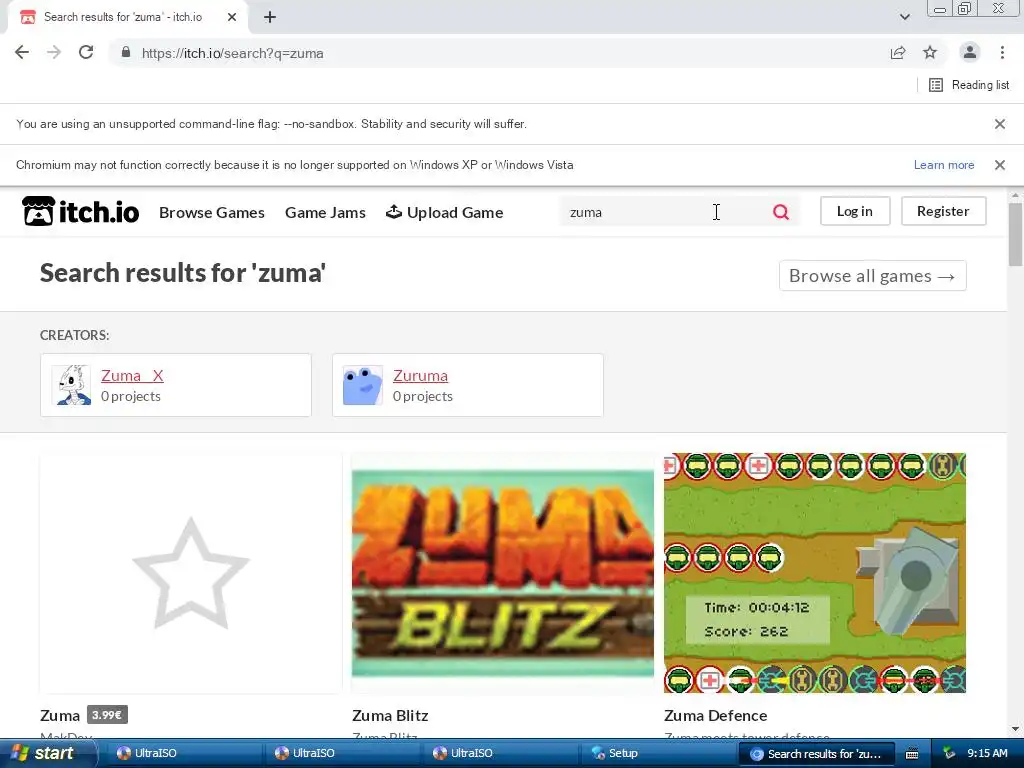This screenshot has width=1024, height=768.
Task: Click the Zuma Blitz title link
Action: (x=390, y=715)
